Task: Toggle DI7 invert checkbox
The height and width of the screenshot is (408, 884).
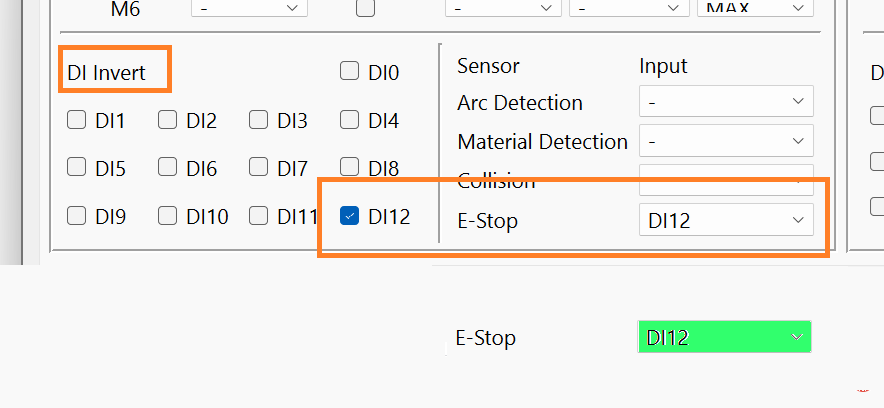Action: click(258, 168)
